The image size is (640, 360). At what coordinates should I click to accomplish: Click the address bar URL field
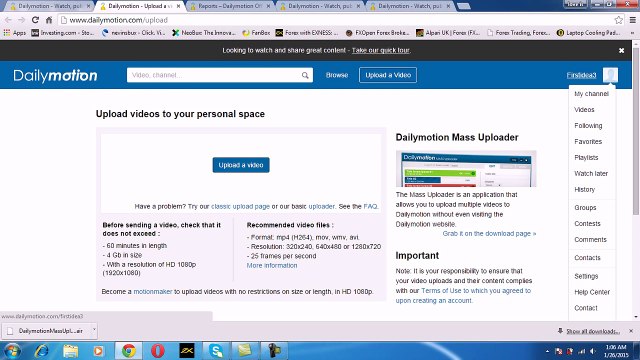click(x=335, y=20)
